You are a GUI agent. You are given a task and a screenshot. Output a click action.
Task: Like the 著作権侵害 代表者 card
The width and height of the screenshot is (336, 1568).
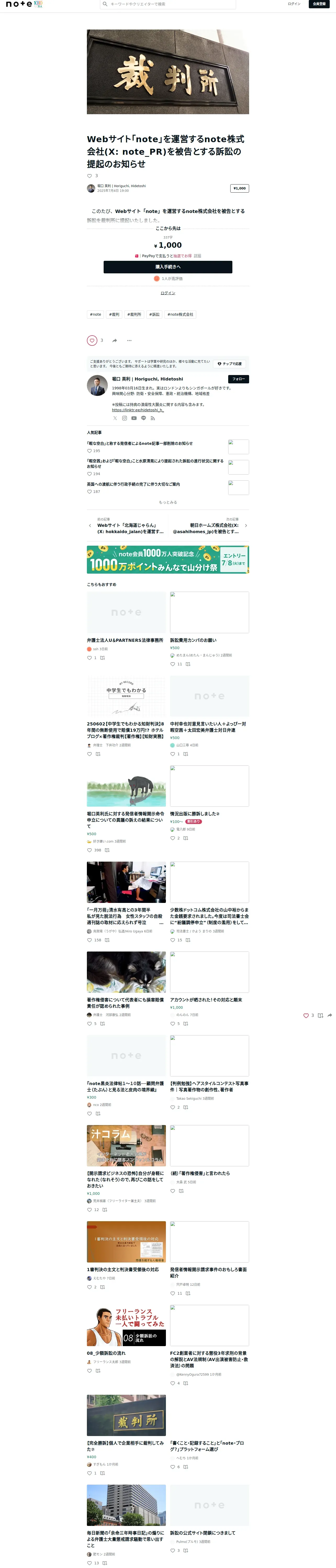coord(90,1024)
